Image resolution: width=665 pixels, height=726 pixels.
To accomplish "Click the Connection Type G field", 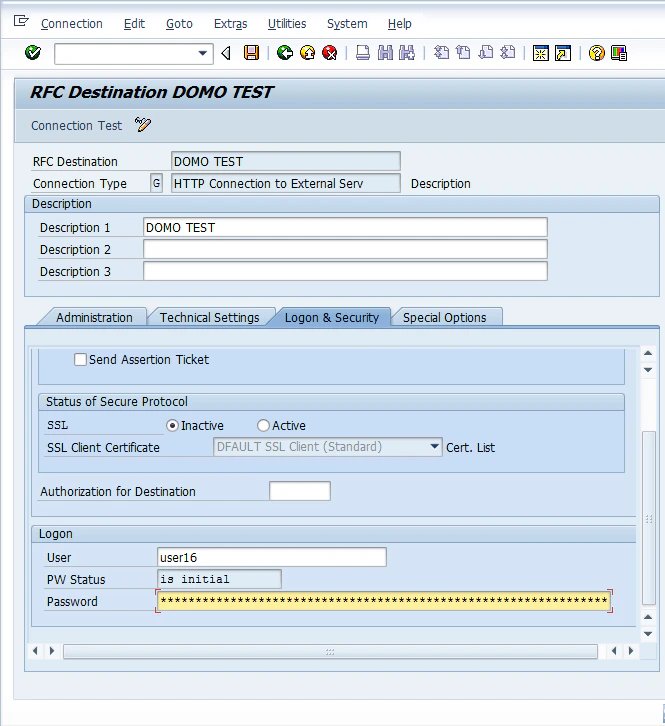I will (157, 183).
